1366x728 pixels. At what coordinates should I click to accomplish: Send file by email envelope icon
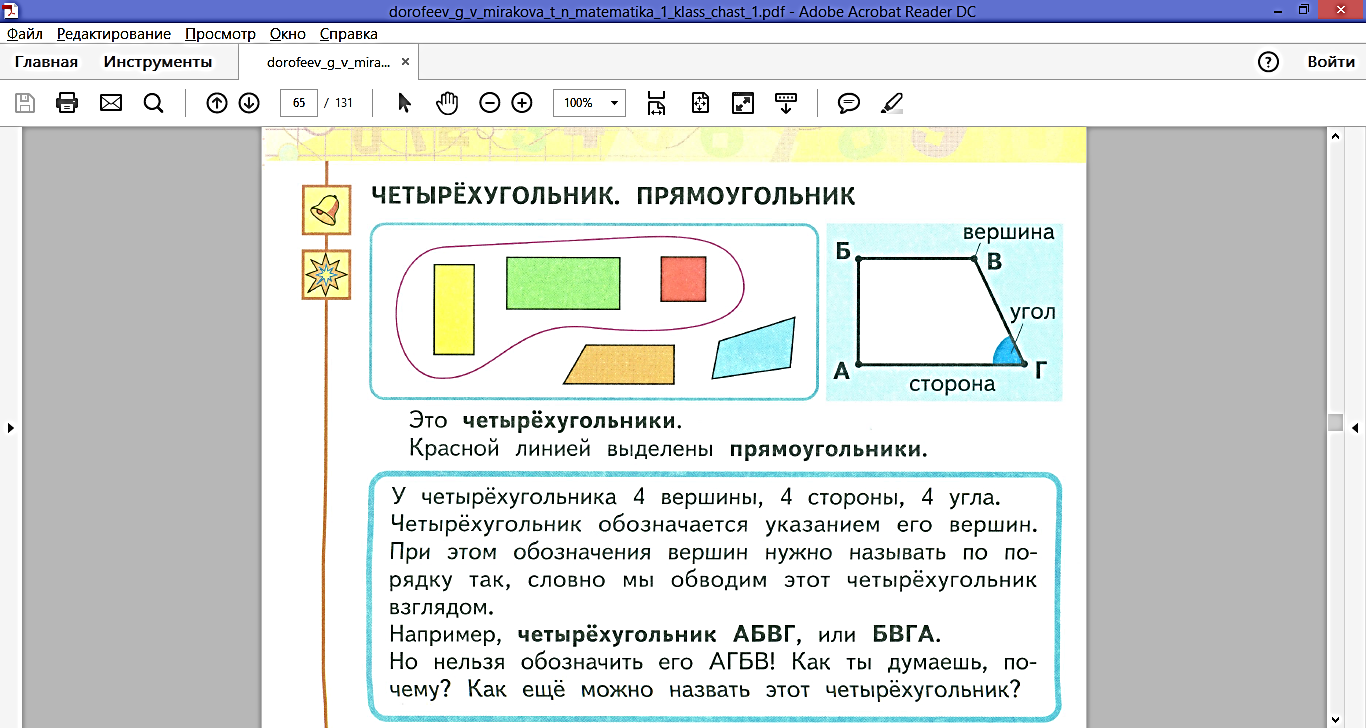pos(110,102)
